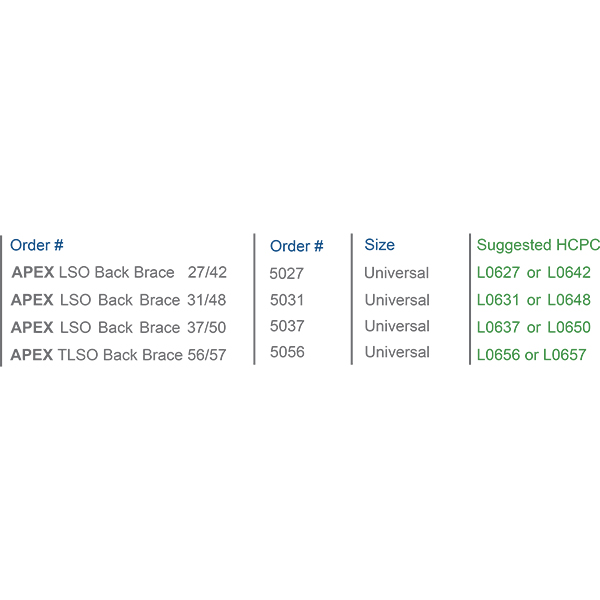The image size is (600, 600).
Task: Click 'Universal' size for order 5027
Action: pyautogui.click(x=396, y=273)
